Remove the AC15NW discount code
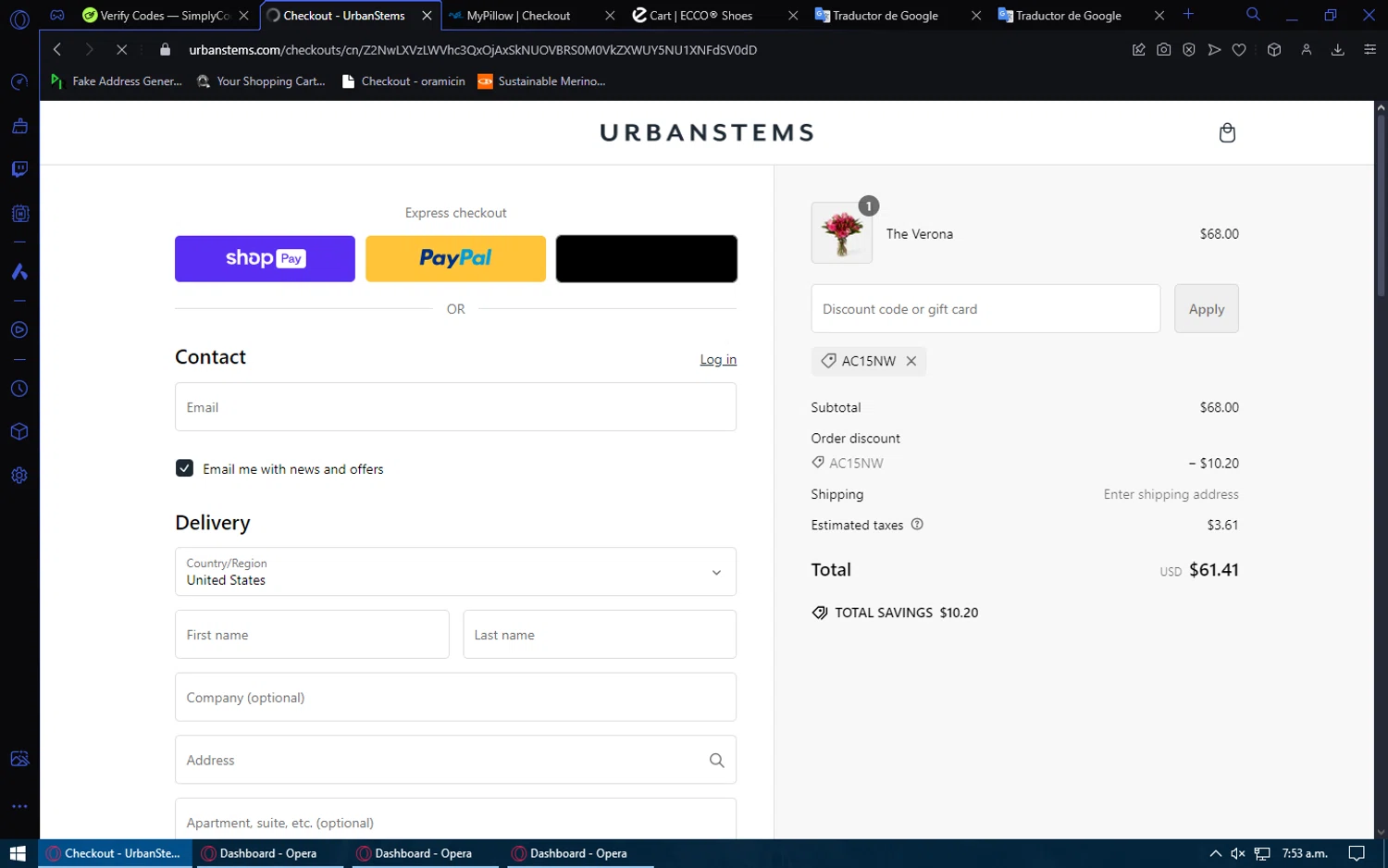1388x868 pixels. 911,361
